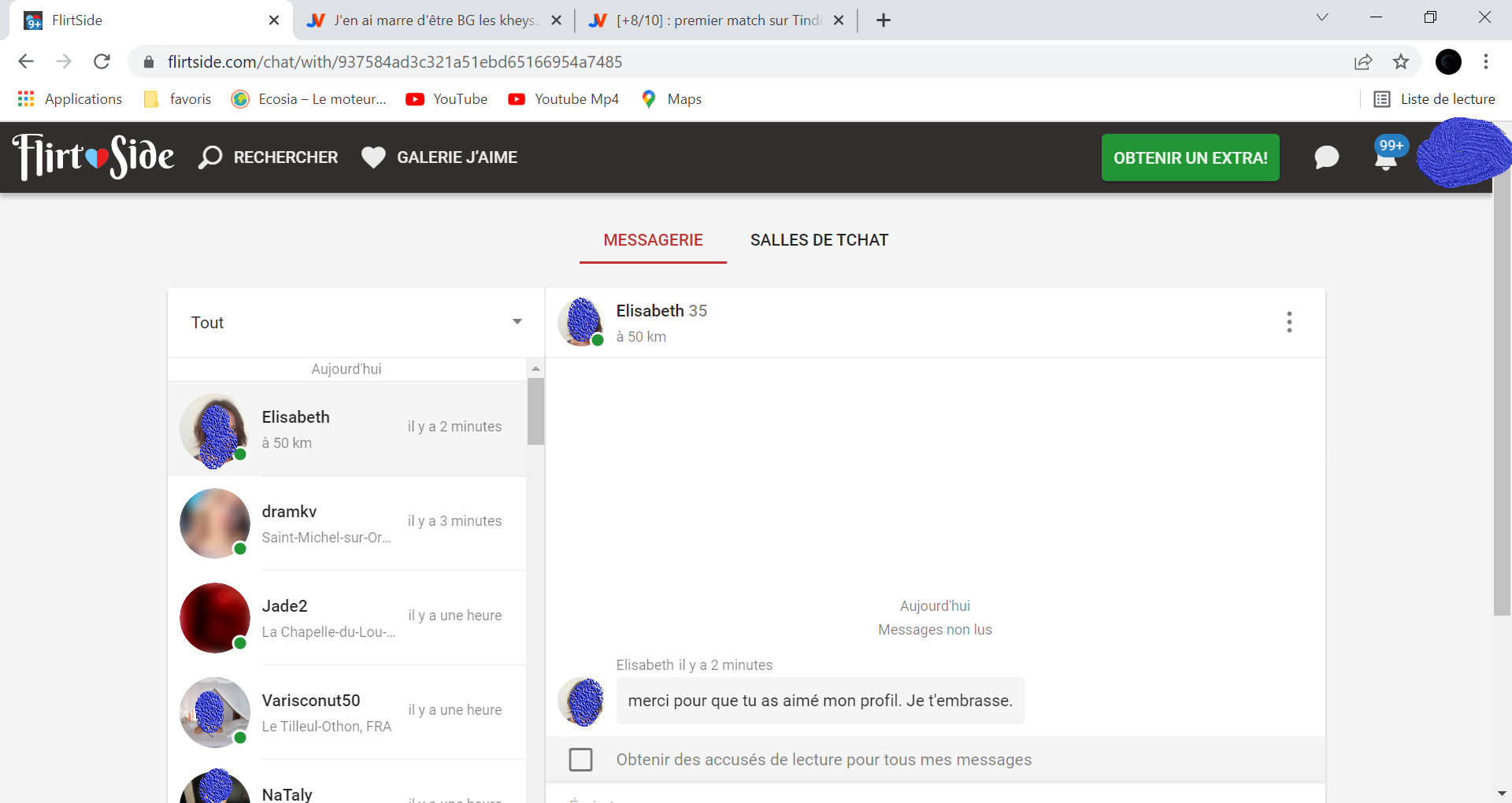
Task: Click the heart icon for Galerie J'aime
Action: [x=373, y=157]
